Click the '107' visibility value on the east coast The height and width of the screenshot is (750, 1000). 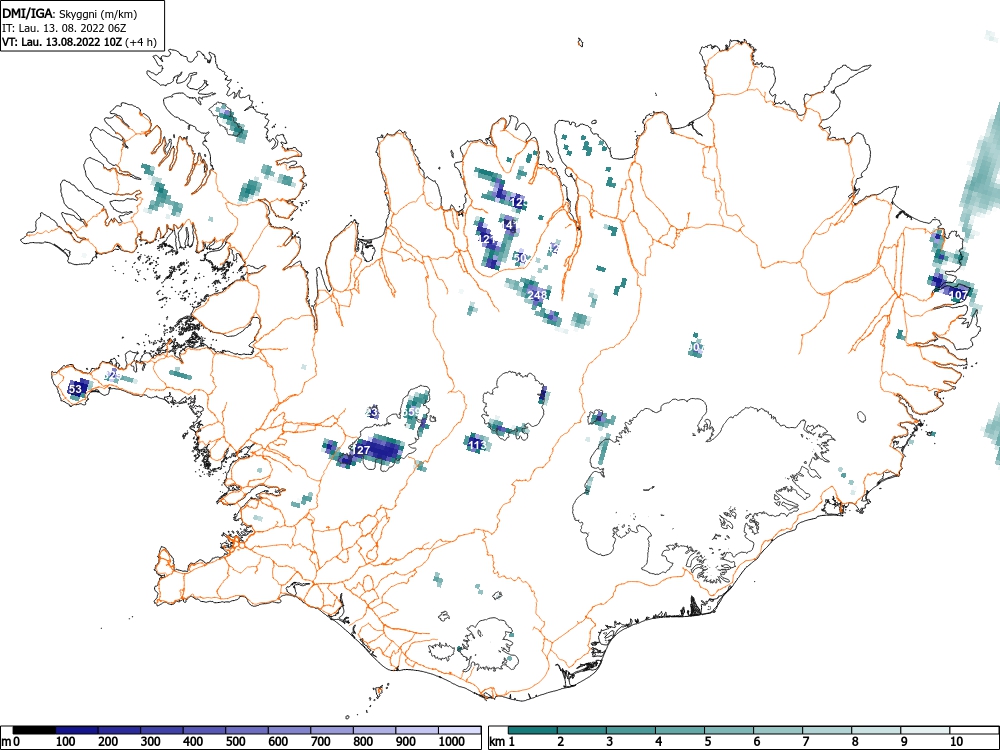coord(959,295)
